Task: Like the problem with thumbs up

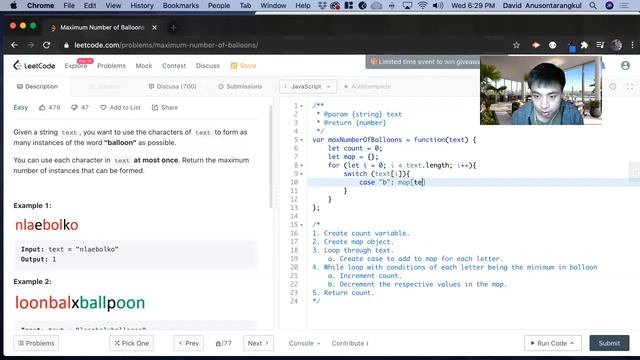Action: 49,107
